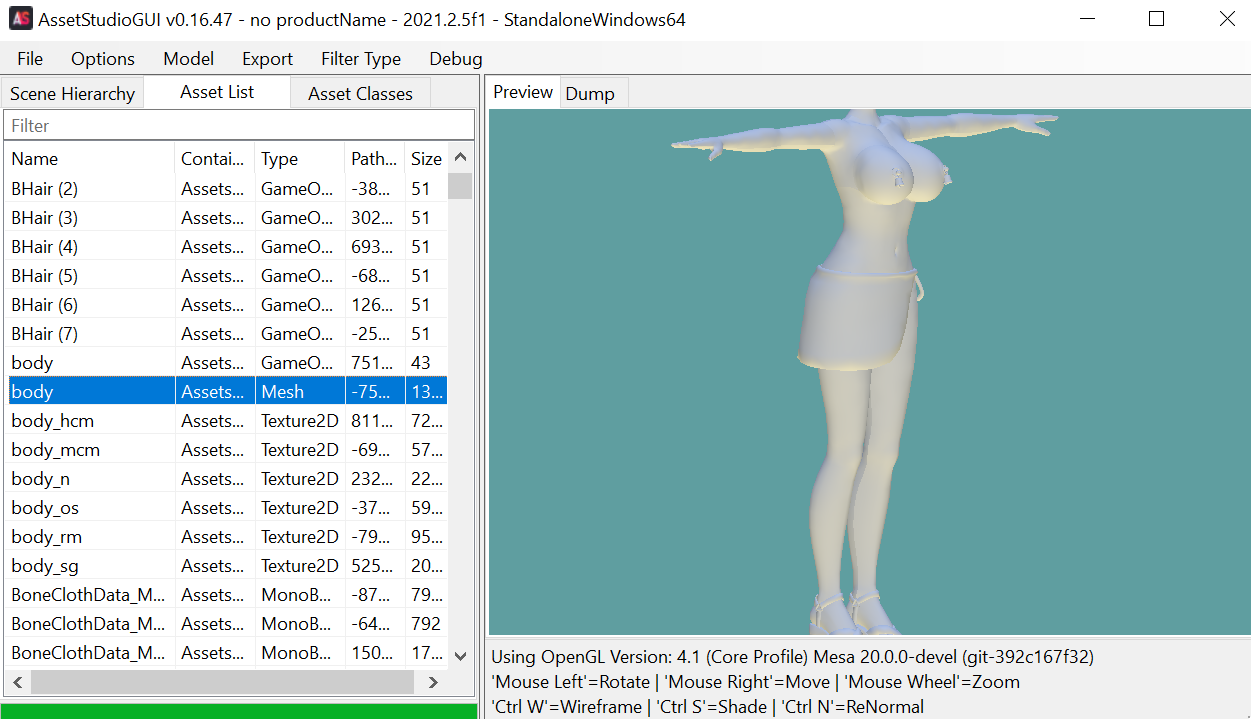Image resolution: width=1251 pixels, height=719 pixels.
Task: Open the Model menu
Action: point(189,59)
